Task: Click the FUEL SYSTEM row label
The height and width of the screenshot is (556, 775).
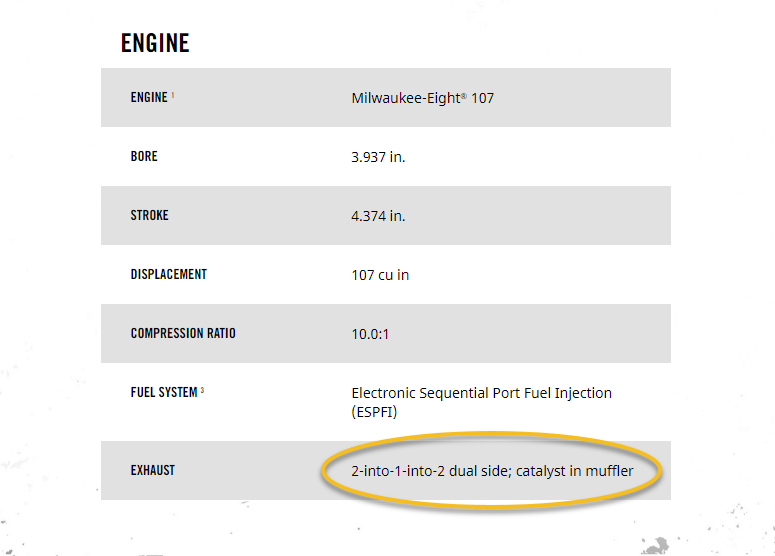Action: coord(164,393)
